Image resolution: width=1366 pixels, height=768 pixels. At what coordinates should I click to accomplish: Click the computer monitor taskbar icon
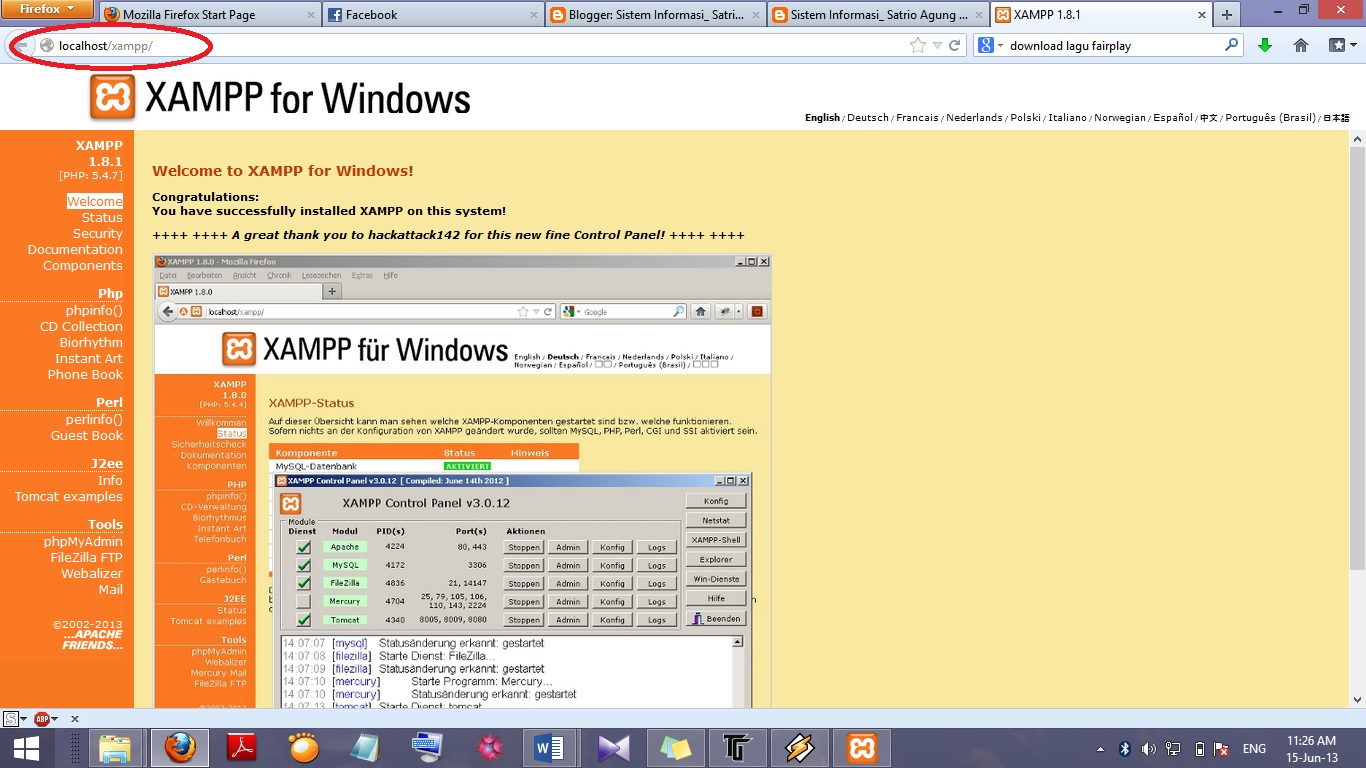[x=427, y=748]
